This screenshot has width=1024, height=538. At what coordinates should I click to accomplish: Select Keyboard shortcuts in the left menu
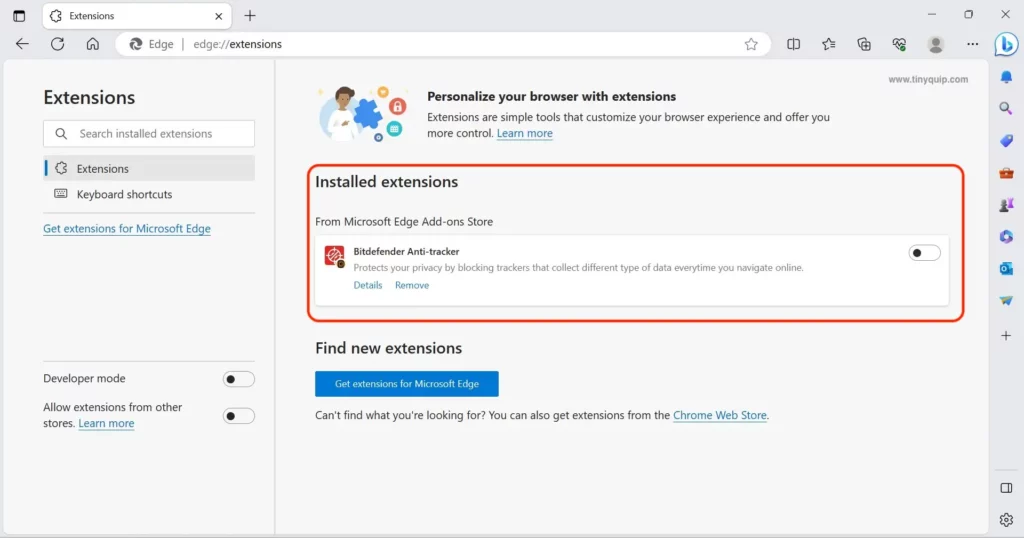point(150,194)
